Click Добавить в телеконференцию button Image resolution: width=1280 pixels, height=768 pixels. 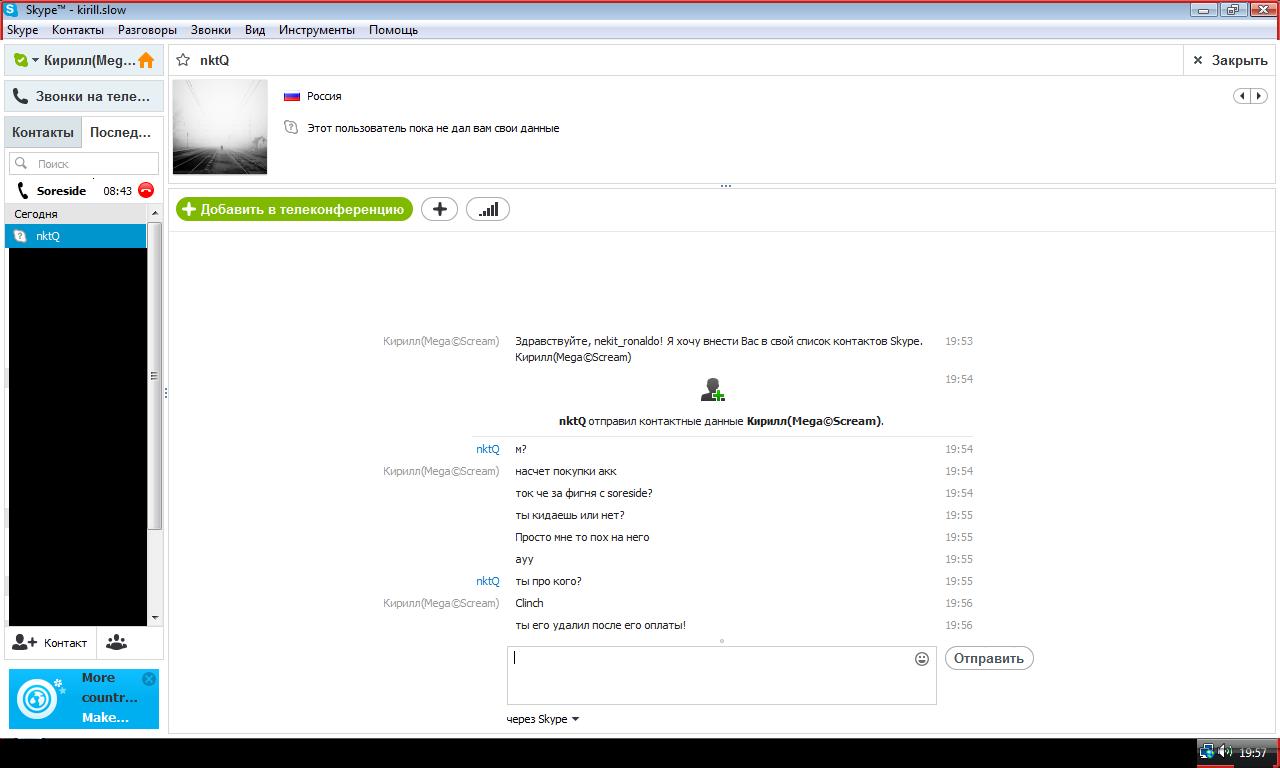[294, 209]
